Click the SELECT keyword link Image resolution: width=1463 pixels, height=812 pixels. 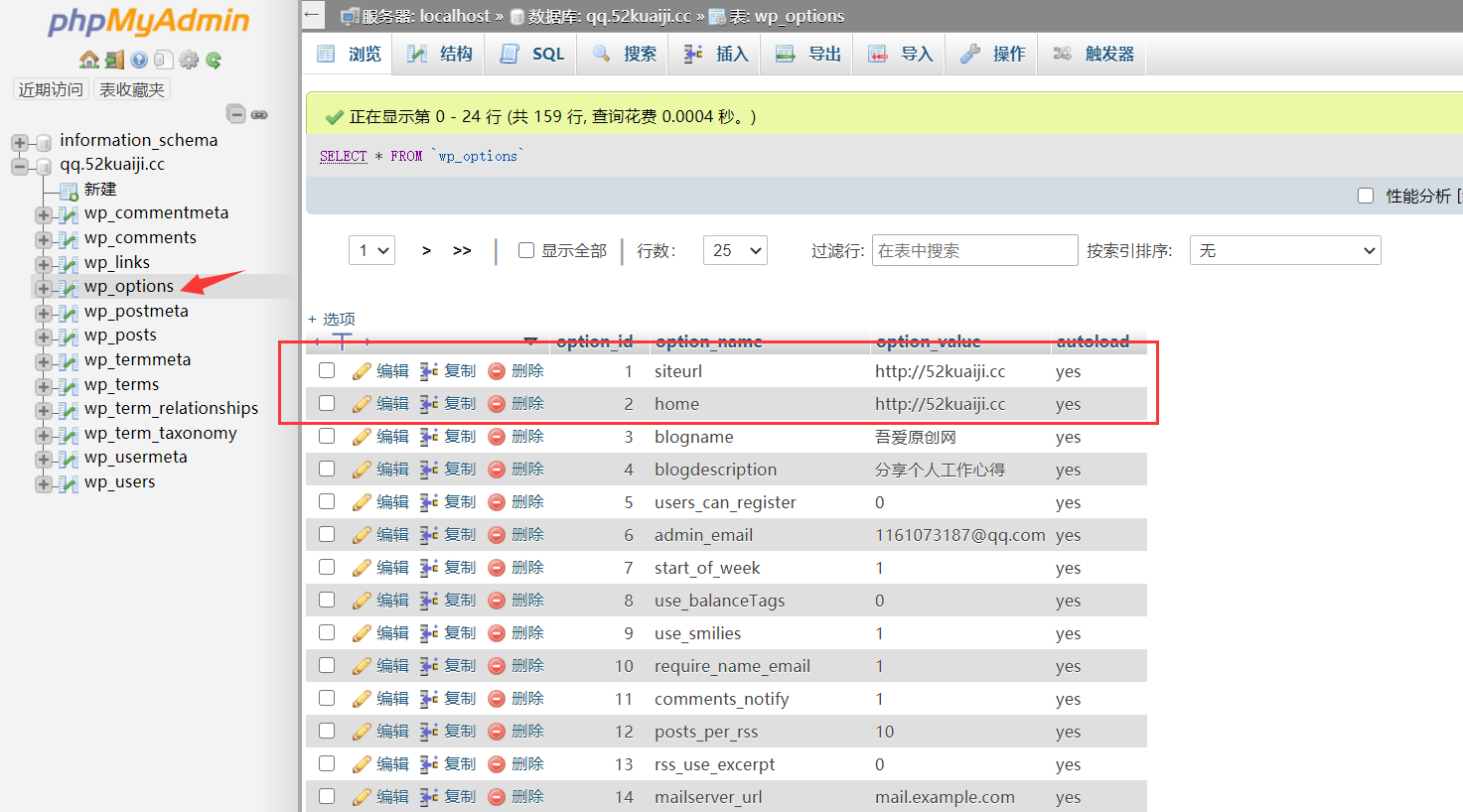click(344, 156)
